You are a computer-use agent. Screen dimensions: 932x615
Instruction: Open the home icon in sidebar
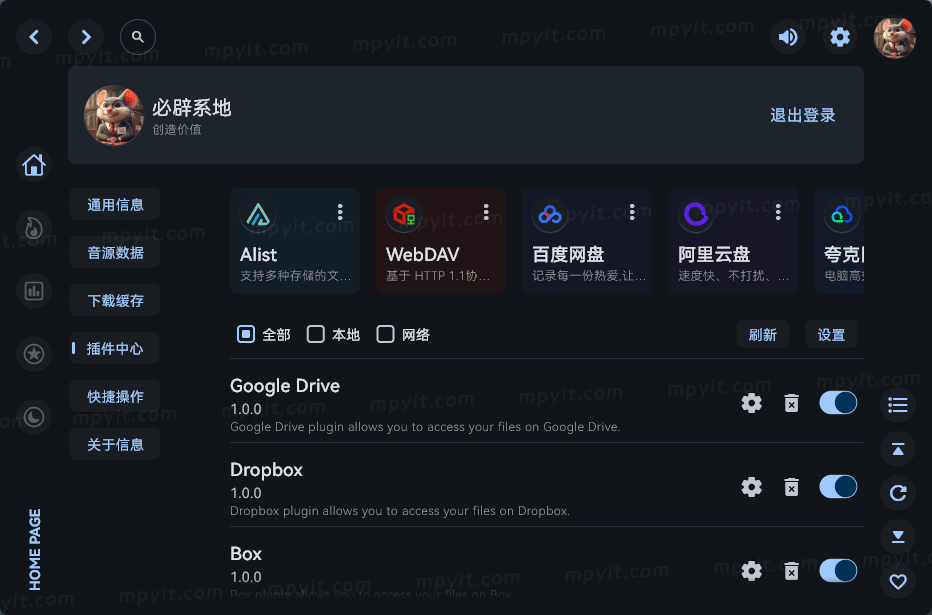[x=34, y=165]
